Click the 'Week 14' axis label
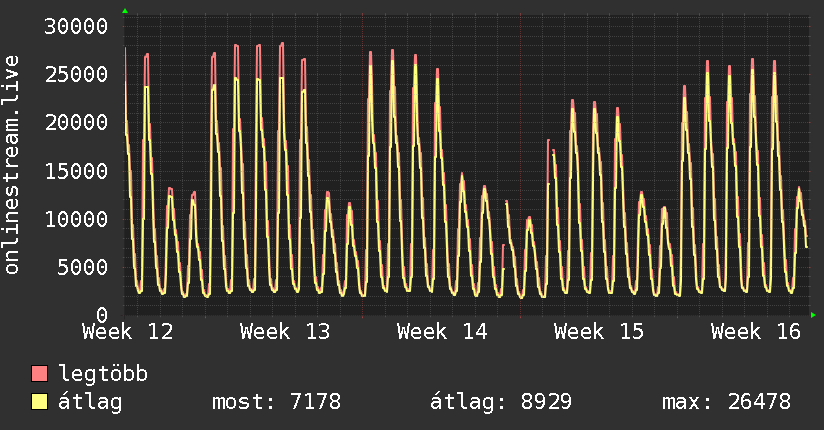This screenshot has height=430, width=824. click(442, 332)
